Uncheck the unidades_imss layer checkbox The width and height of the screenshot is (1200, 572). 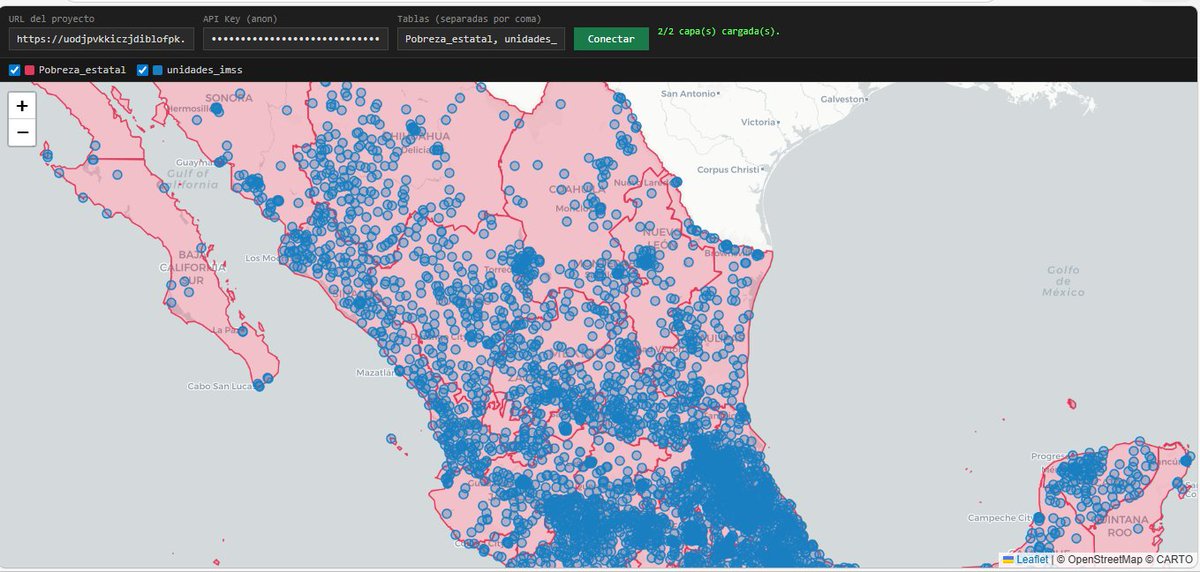tap(143, 70)
